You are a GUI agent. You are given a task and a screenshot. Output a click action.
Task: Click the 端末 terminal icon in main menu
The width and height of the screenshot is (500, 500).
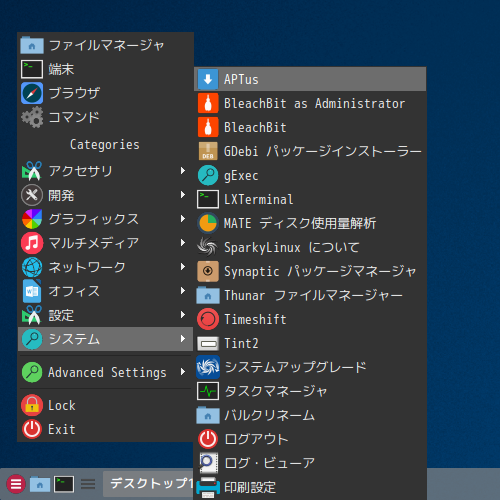(x=32, y=69)
